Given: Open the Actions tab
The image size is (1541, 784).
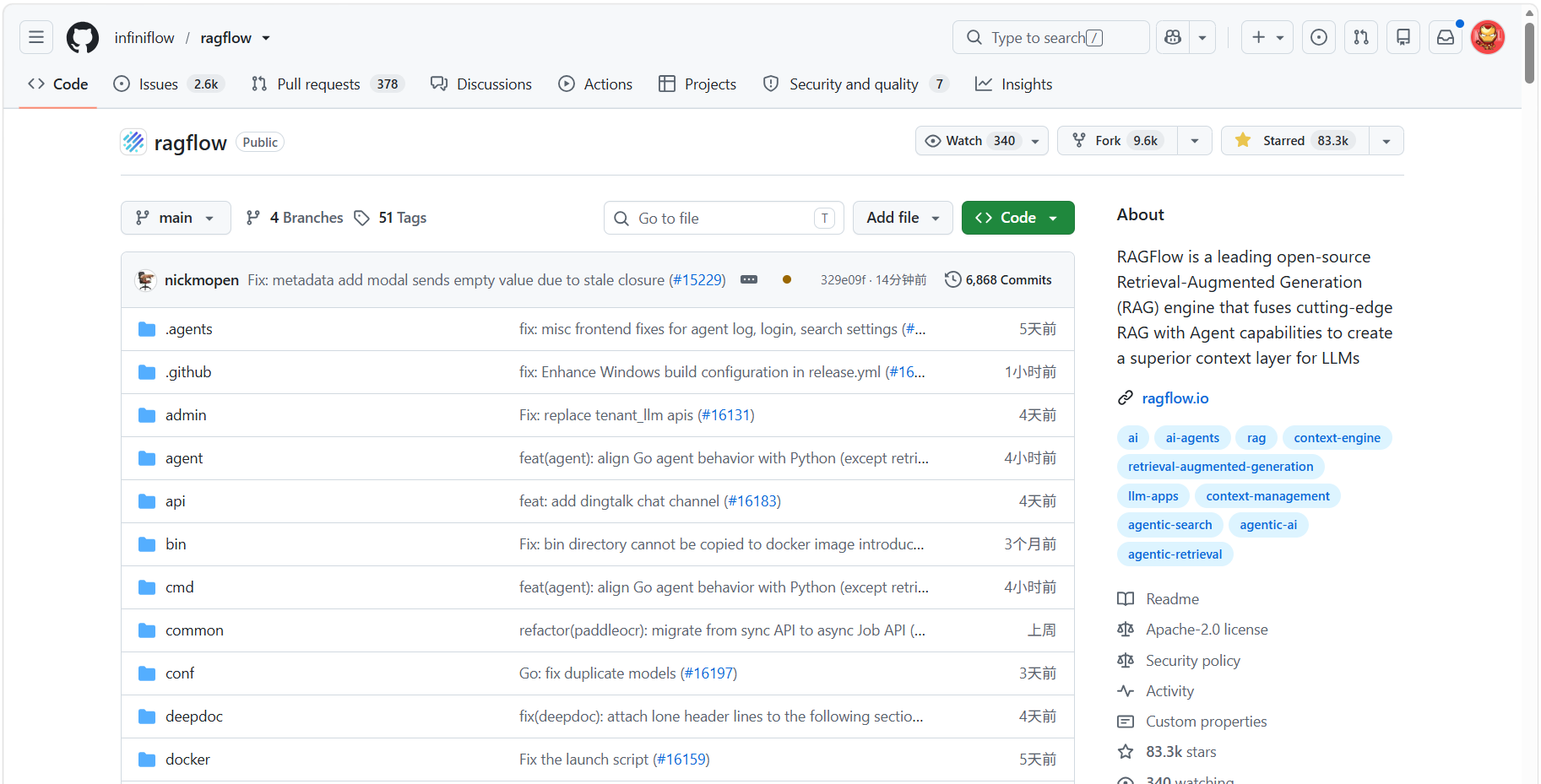Looking at the screenshot, I should (x=595, y=84).
